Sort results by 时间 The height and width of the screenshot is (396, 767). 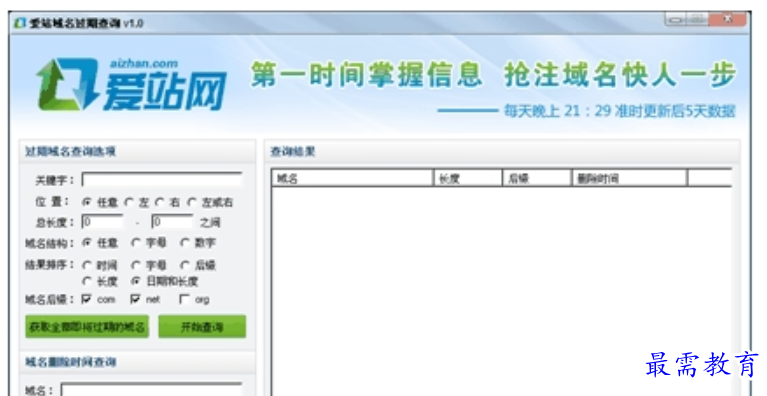[x=87, y=265]
